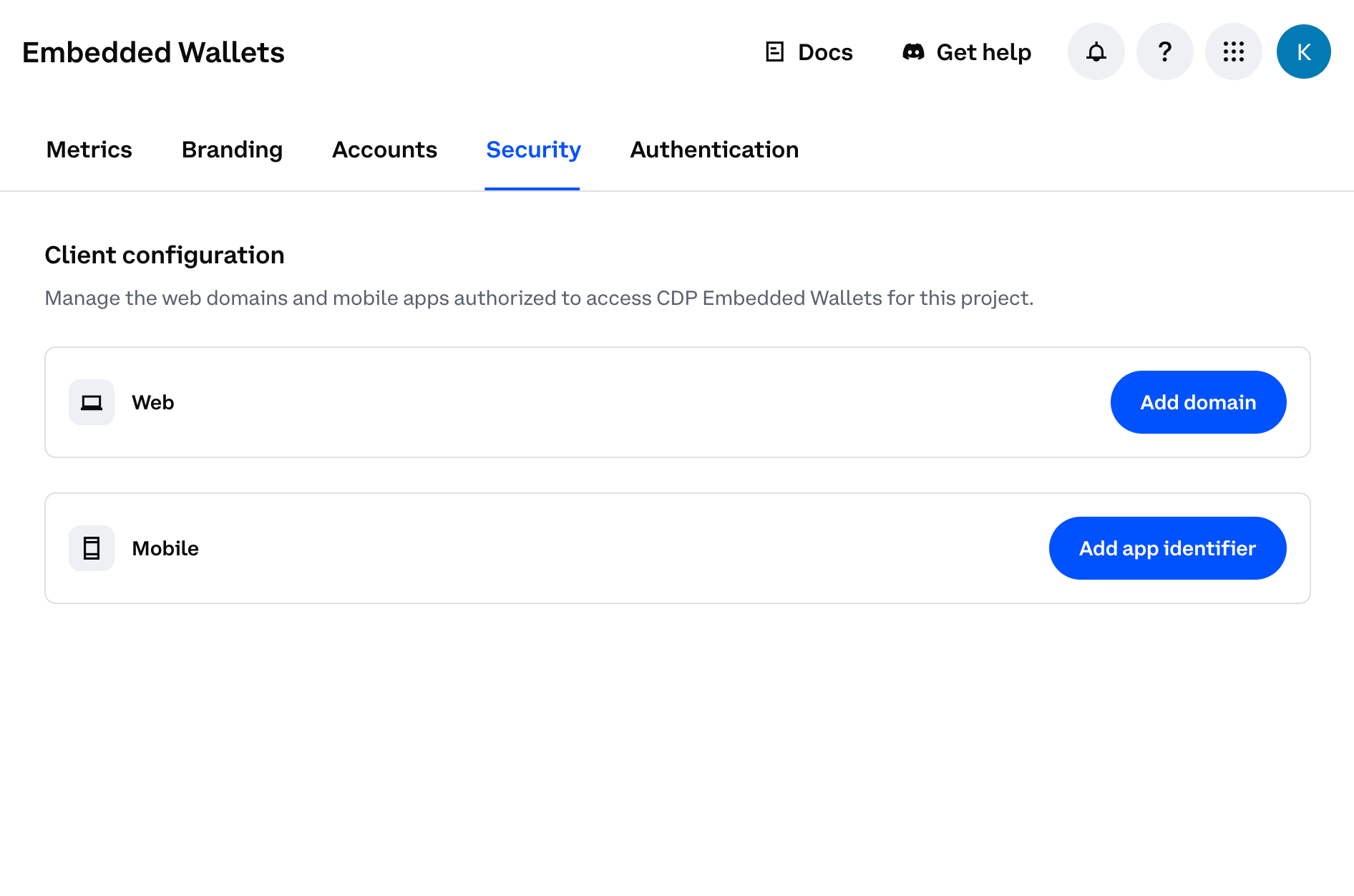The height and width of the screenshot is (896, 1354).
Task: Select the Accounts tab
Action: pyautogui.click(x=384, y=150)
